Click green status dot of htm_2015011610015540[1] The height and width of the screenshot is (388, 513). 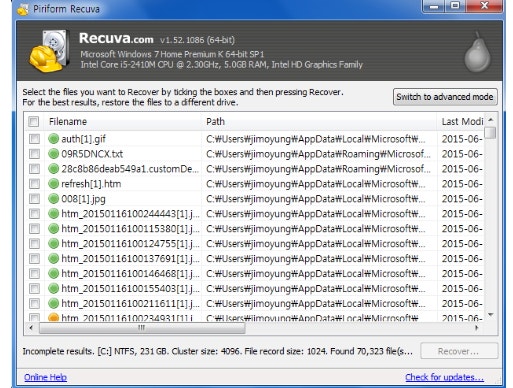pyautogui.click(x=53, y=289)
